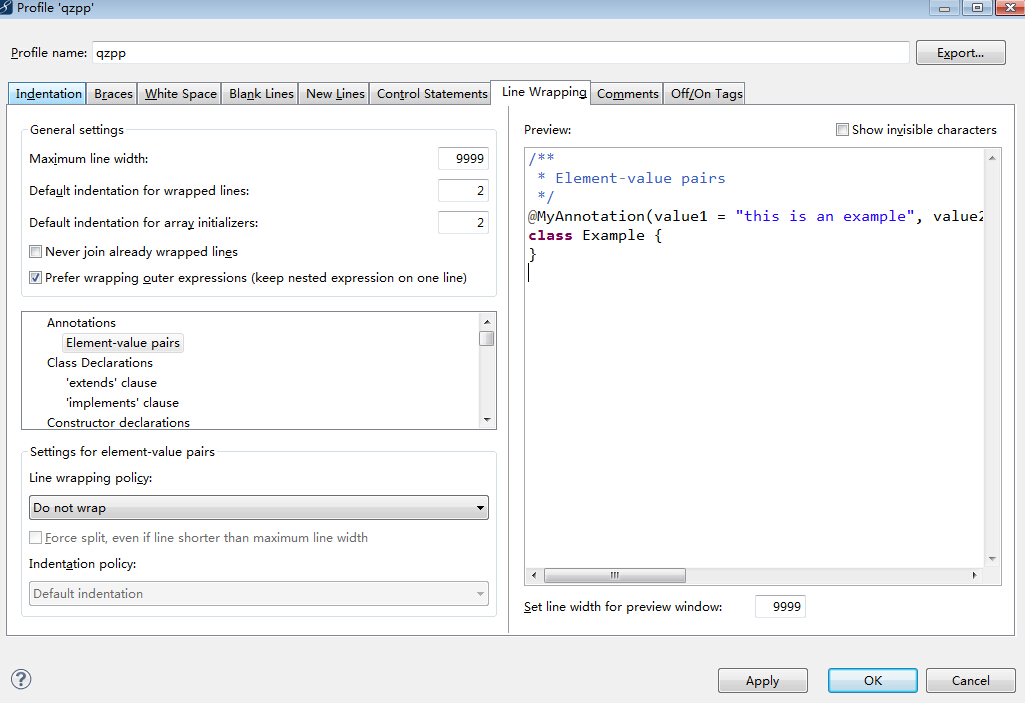Click the help question mark icon
Image resolution: width=1025 pixels, height=703 pixels.
point(21,679)
